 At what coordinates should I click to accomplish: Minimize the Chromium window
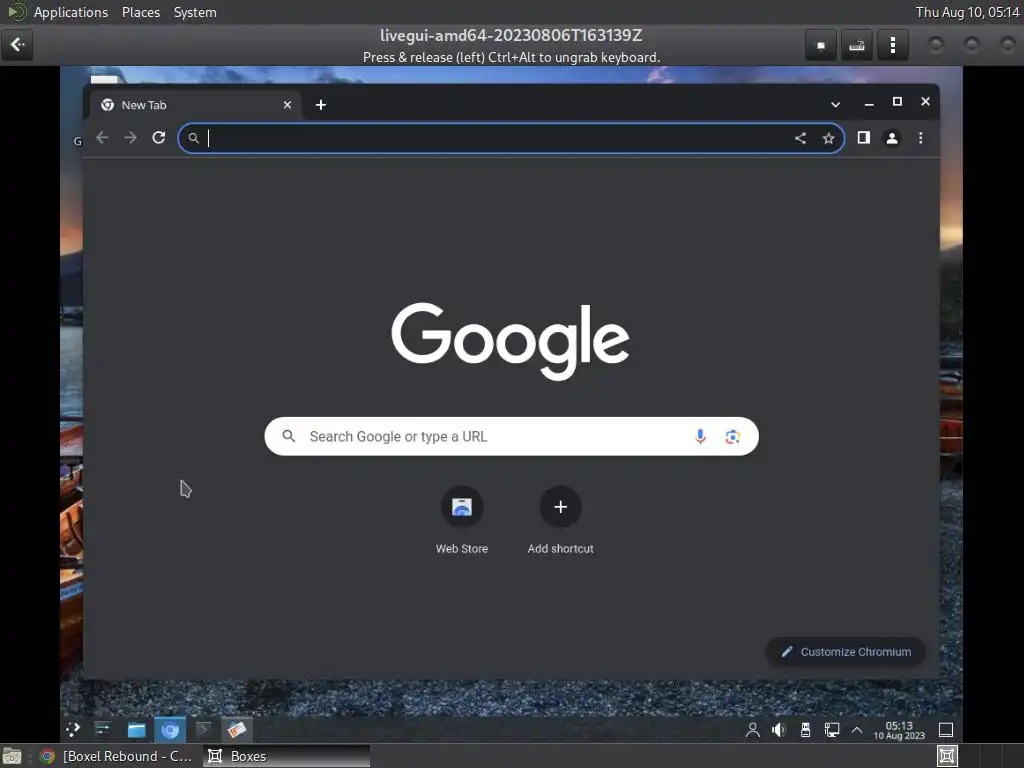point(869,103)
